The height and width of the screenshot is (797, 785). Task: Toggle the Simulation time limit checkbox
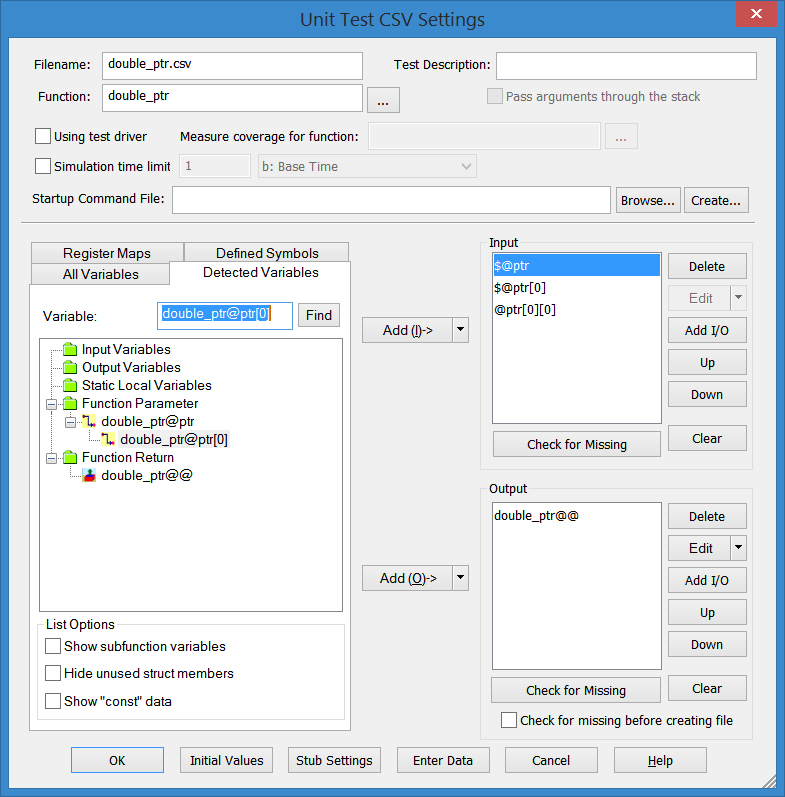click(43, 166)
